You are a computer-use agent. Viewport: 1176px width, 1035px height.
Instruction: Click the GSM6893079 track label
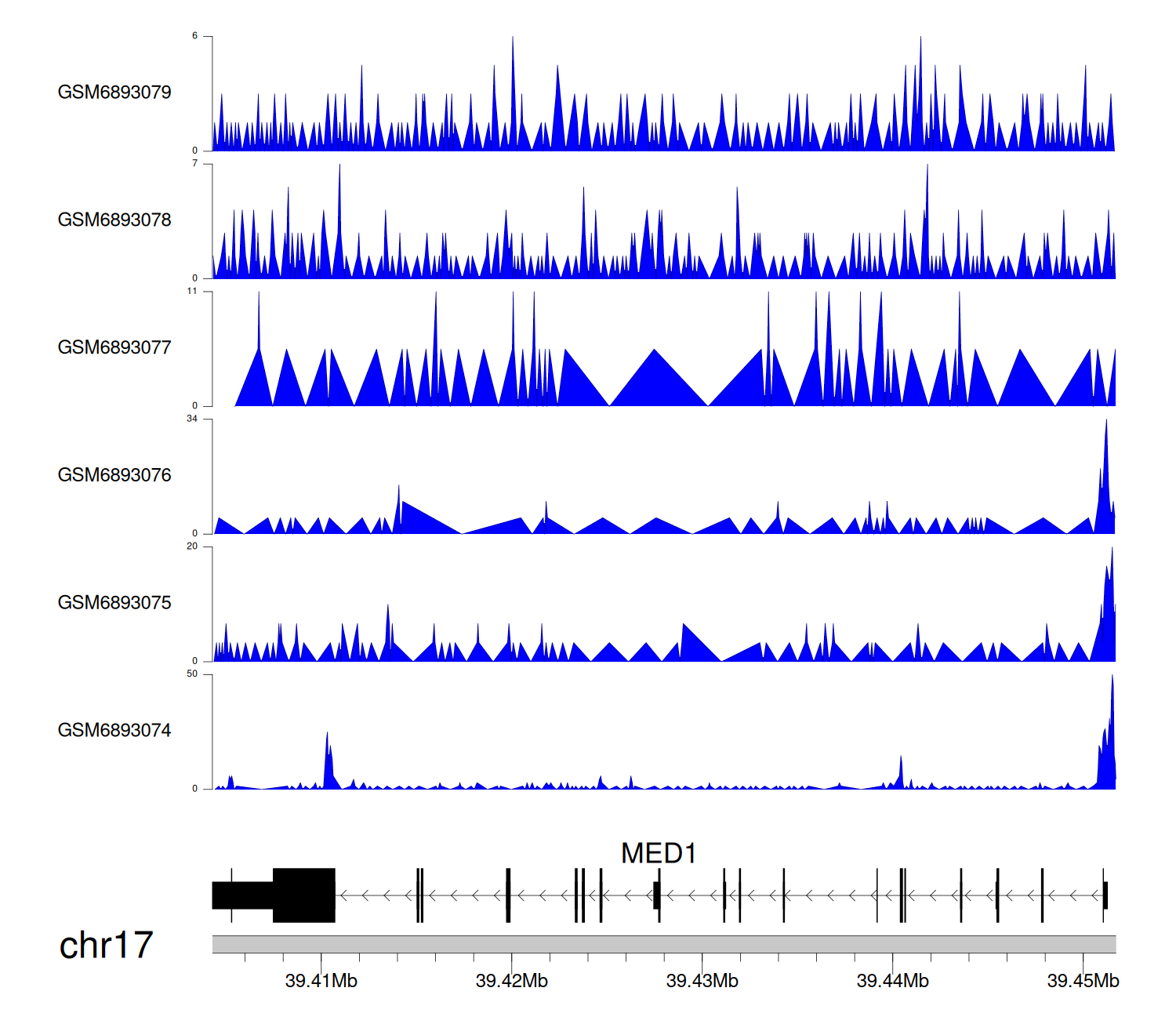pos(114,93)
